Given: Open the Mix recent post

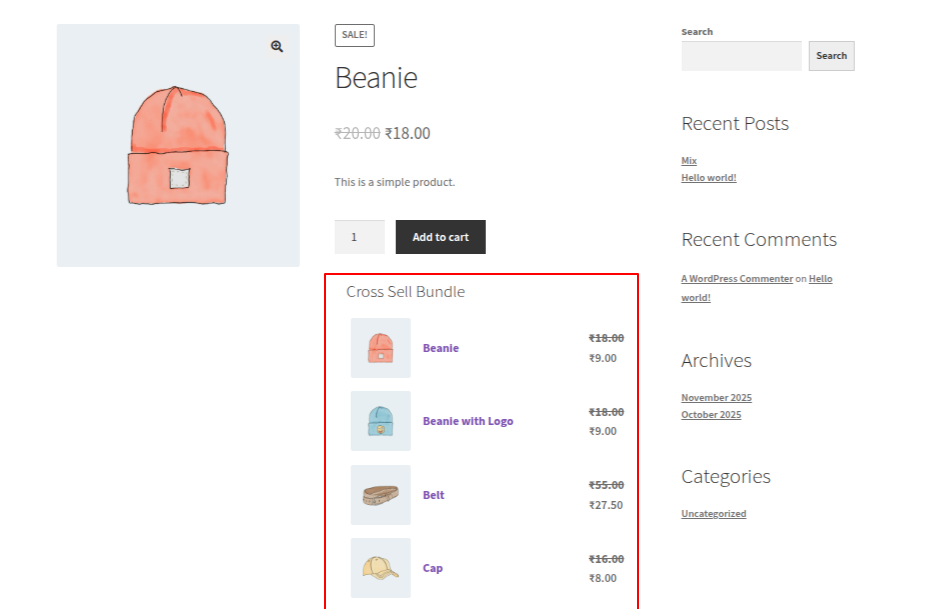Looking at the screenshot, I should pyautogui.click(x=689, y=161).
